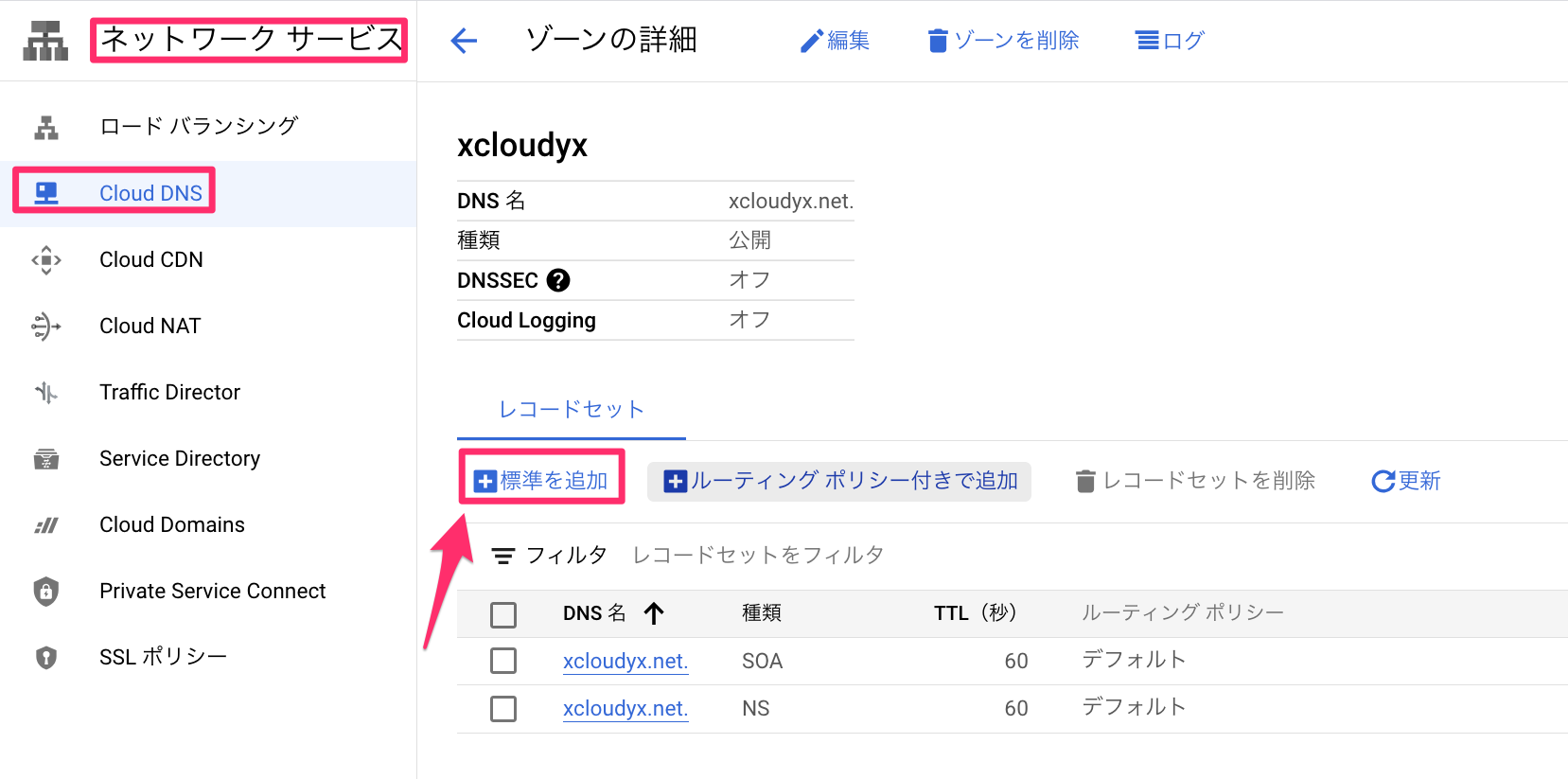Image resolution: width=1568 pixels, height=779 pixels.
Task: Click 更新 to refresh the record list
Action: tap(1406, 481)
